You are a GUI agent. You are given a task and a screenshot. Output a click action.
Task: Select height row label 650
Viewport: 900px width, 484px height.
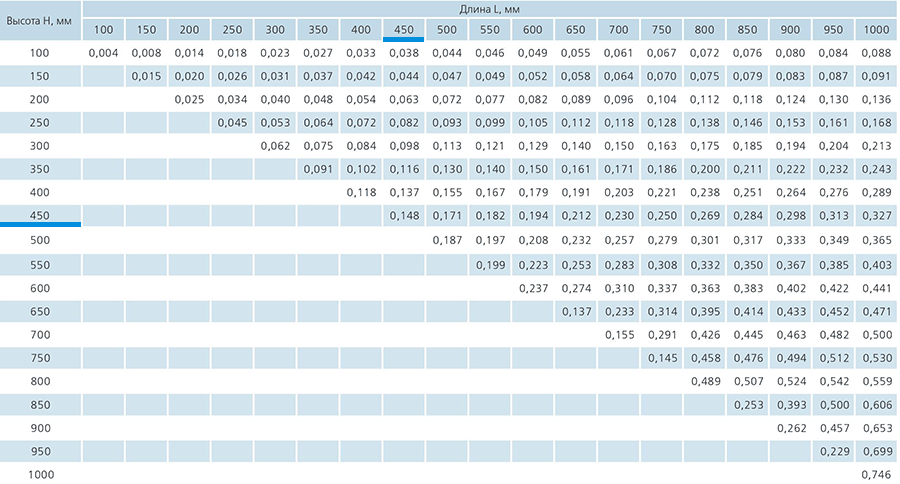click(40, 312)
